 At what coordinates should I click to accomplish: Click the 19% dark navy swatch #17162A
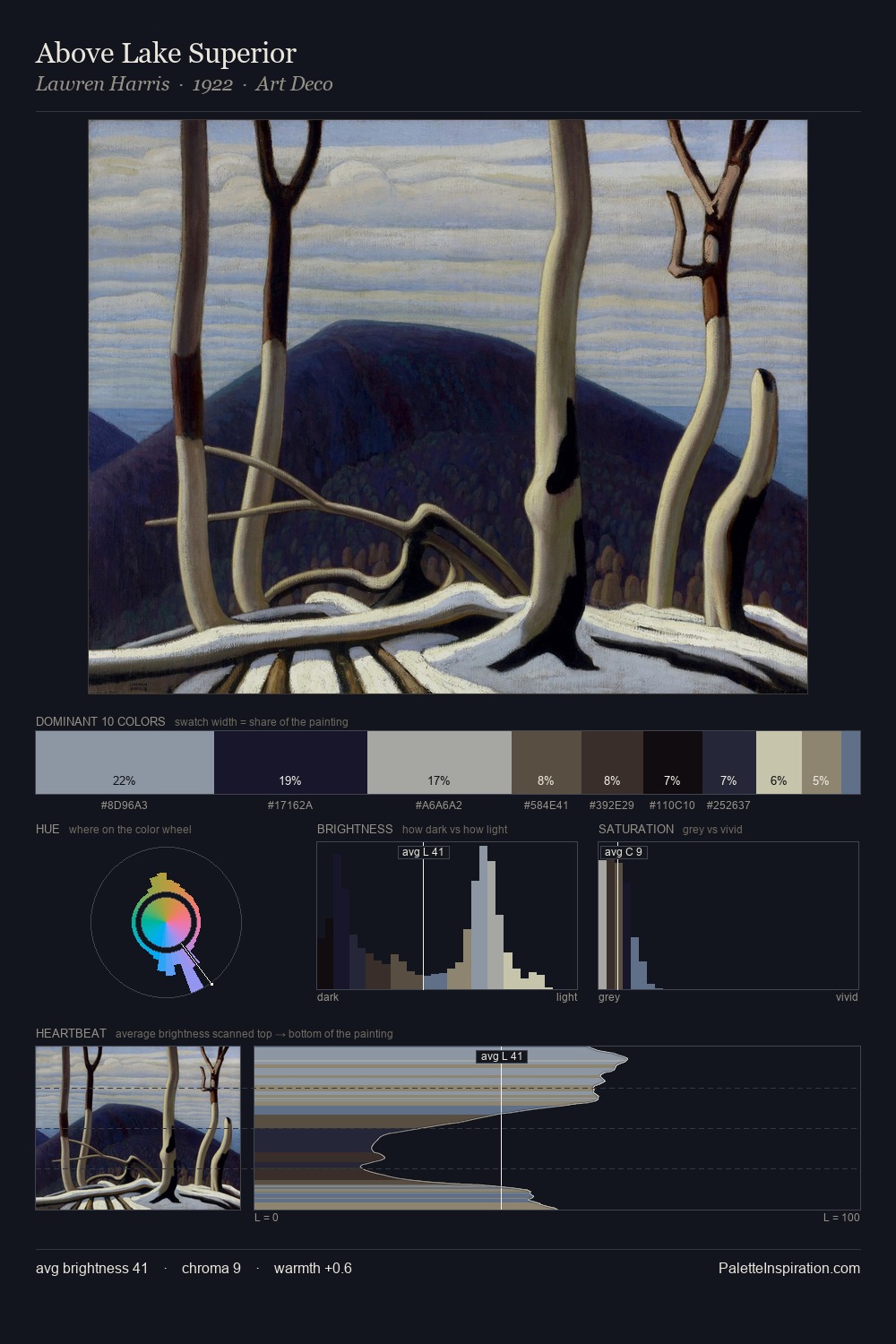click(290, 762)
